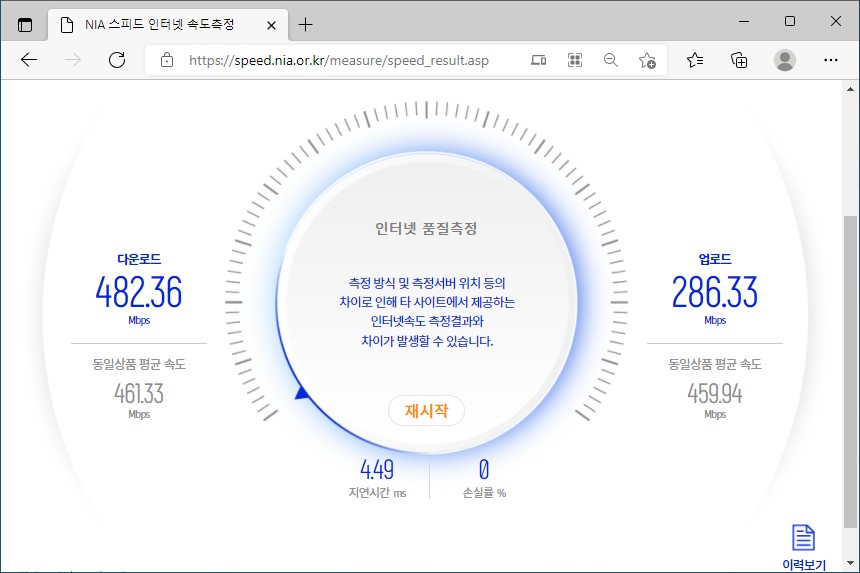The image size is (860, 573).
Task: Open 이력보기 history document icon
Action: [804, 537]
